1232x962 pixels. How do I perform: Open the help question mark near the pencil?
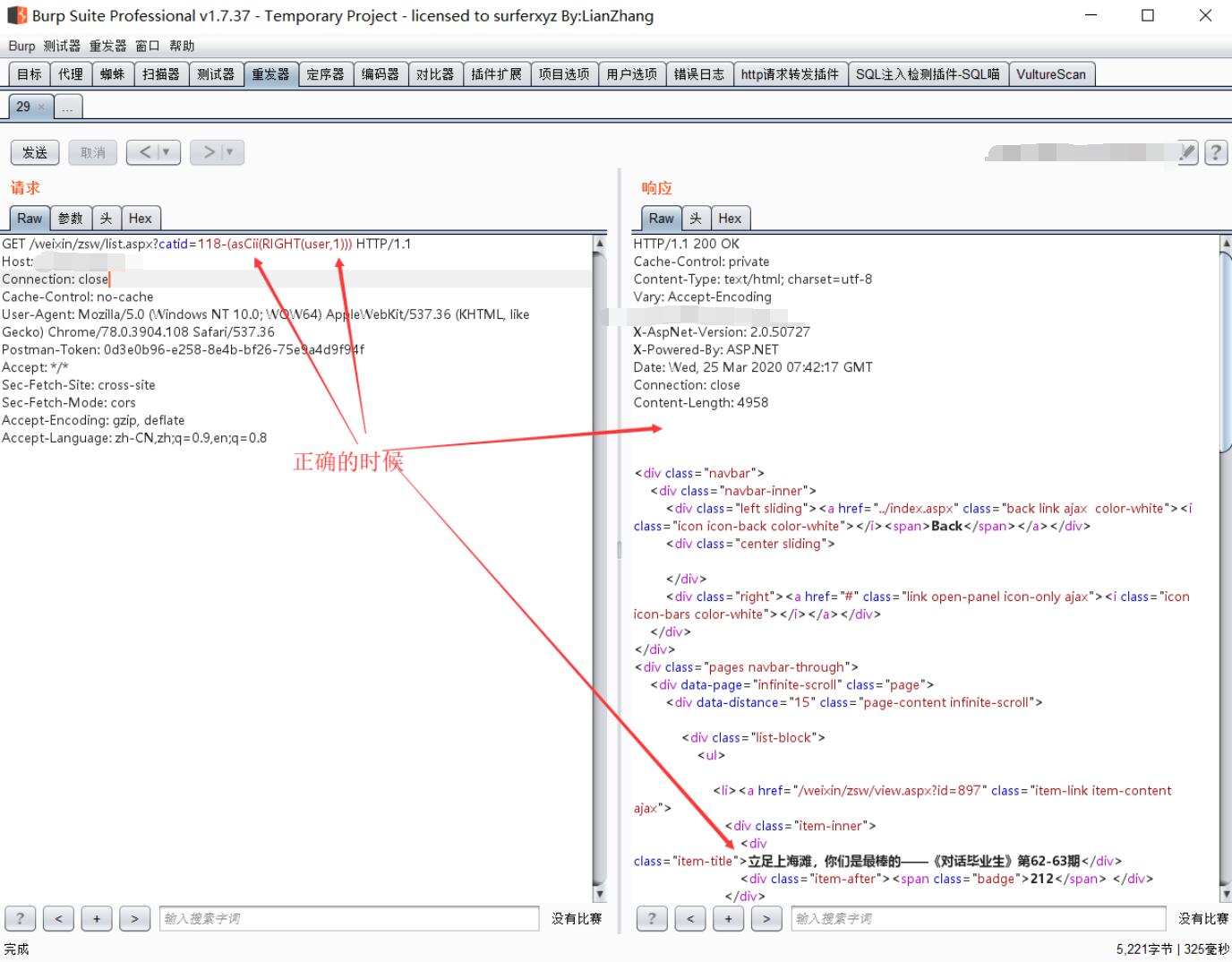coord(1215,152)
